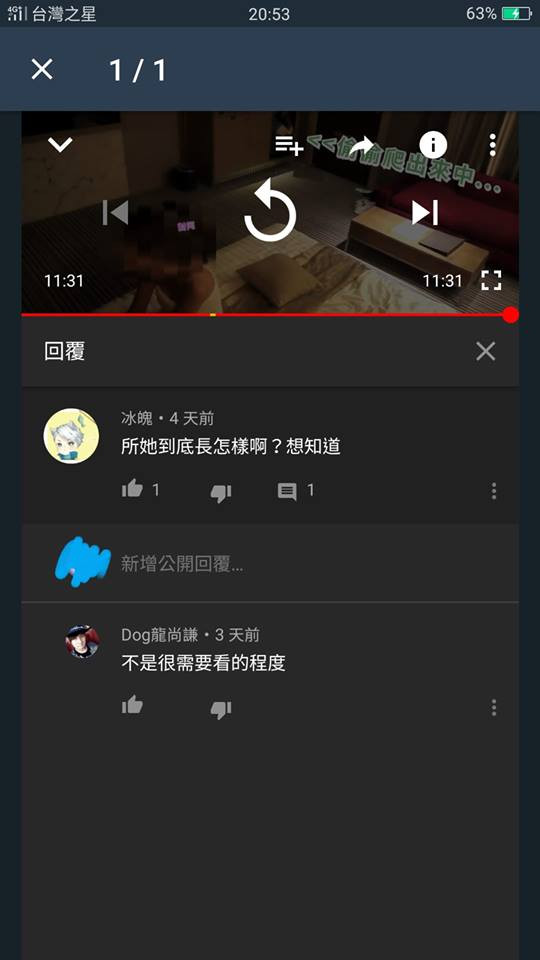Go to the previous video
540x960 pixels.
[116, 212]
